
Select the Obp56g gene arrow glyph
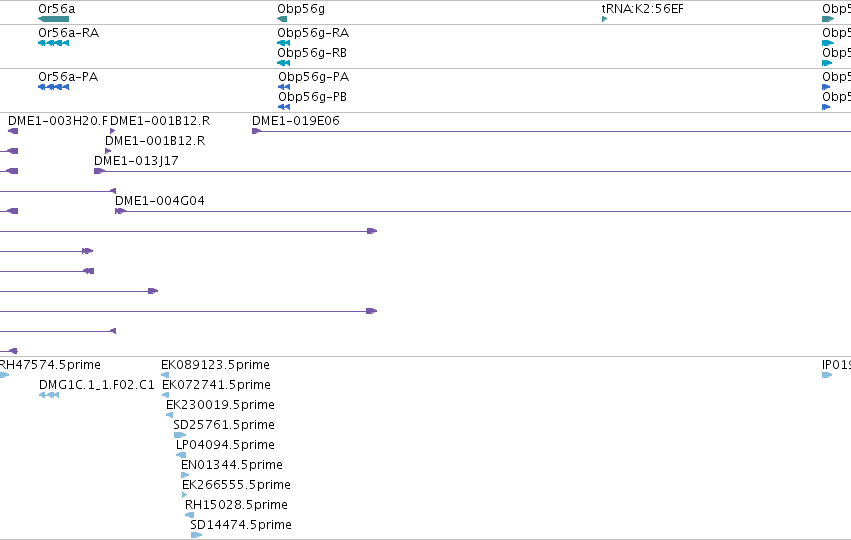click(282, 19)
